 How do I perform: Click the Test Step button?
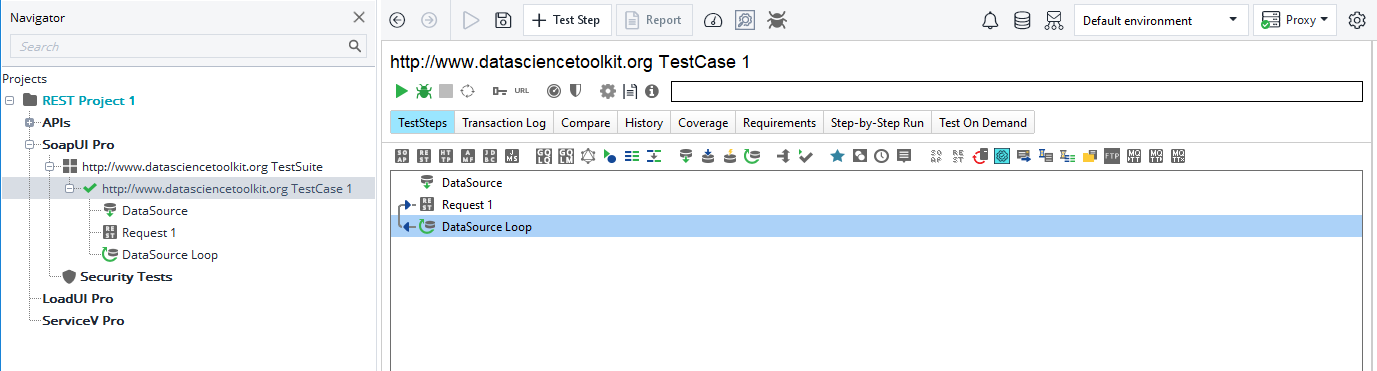[x=567, y=20]
